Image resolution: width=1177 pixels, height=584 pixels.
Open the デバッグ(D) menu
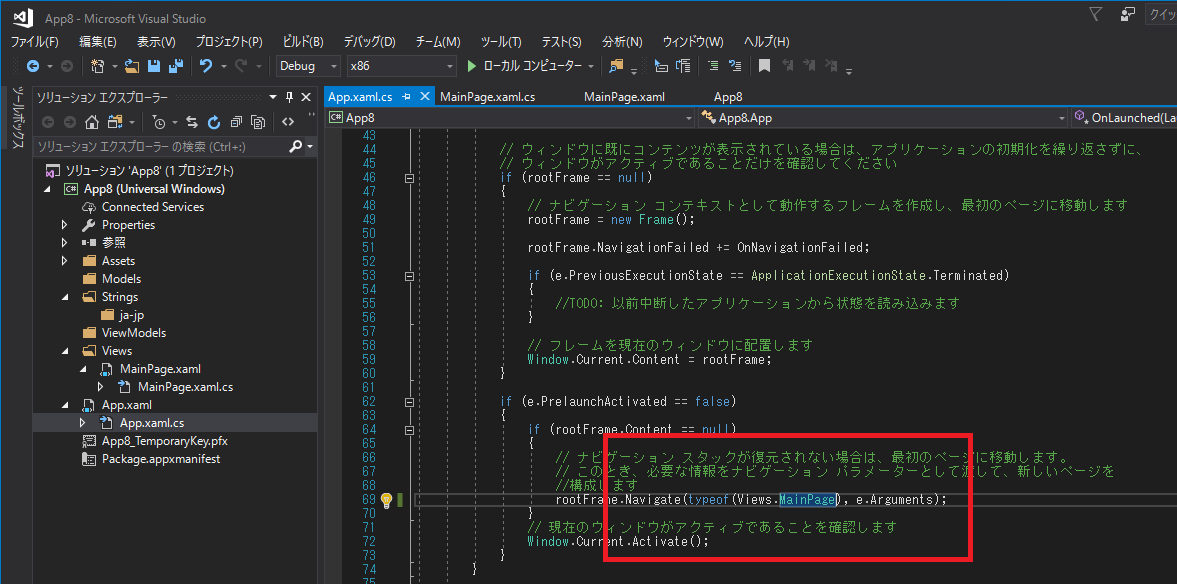coord(369,42)
